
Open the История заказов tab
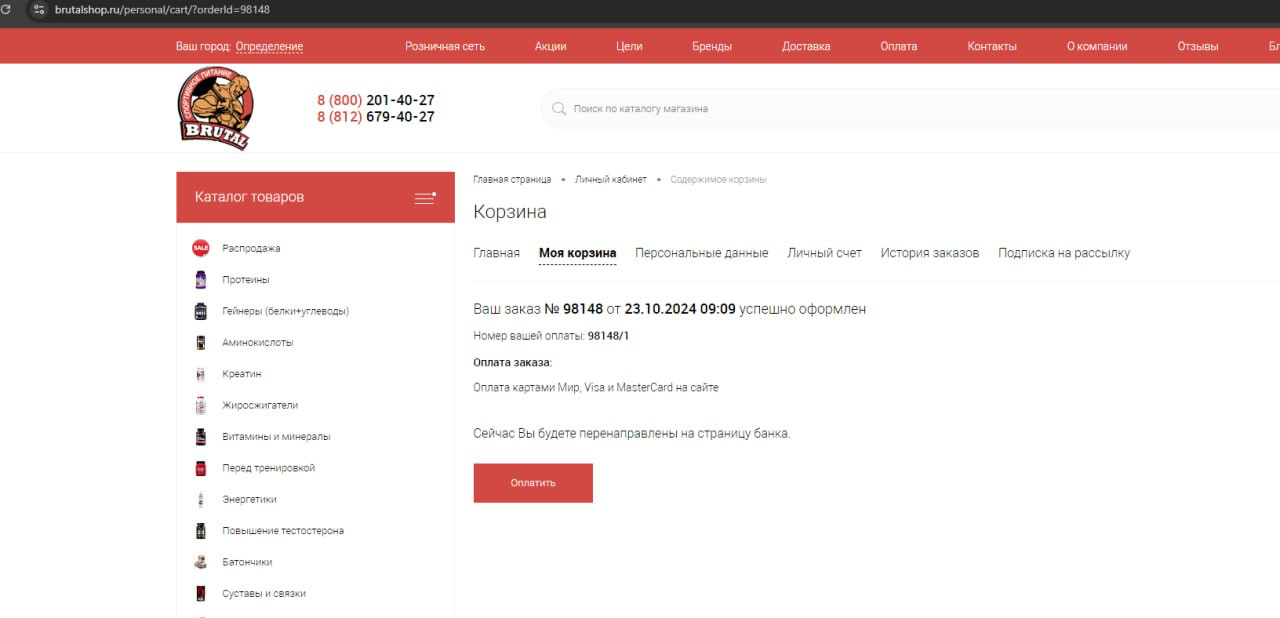point(930,253)
